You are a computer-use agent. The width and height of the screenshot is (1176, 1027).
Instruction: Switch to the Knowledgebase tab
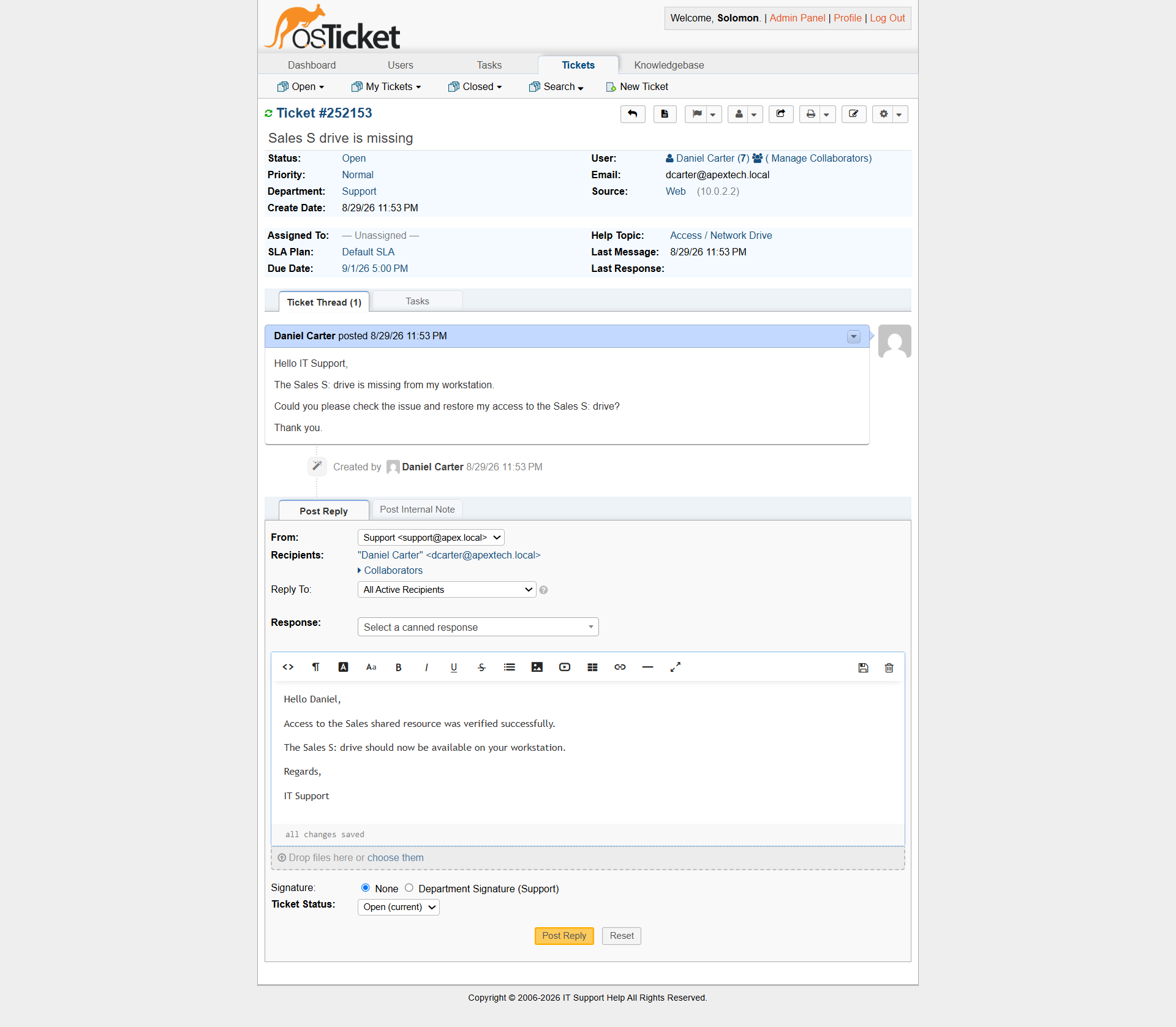[x=669, y=65]
